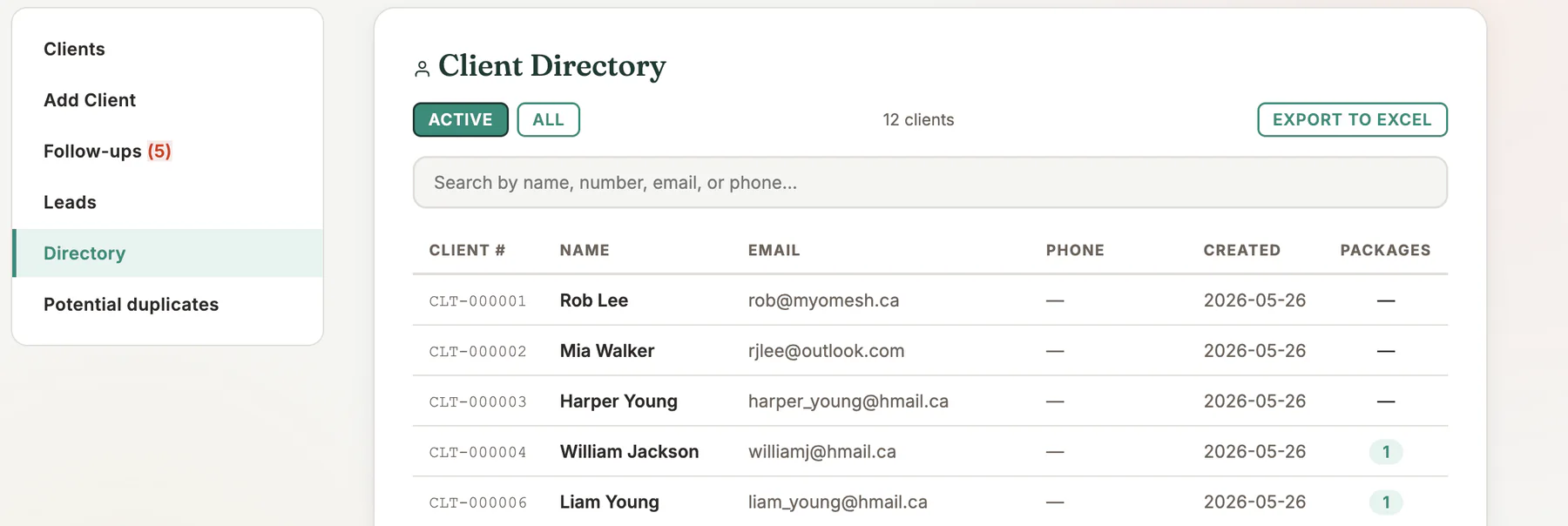The height and width of the screenshot is (526, 1568).
Task: Click the PACKAGES column header
Action: click(x=1385, y=250)
